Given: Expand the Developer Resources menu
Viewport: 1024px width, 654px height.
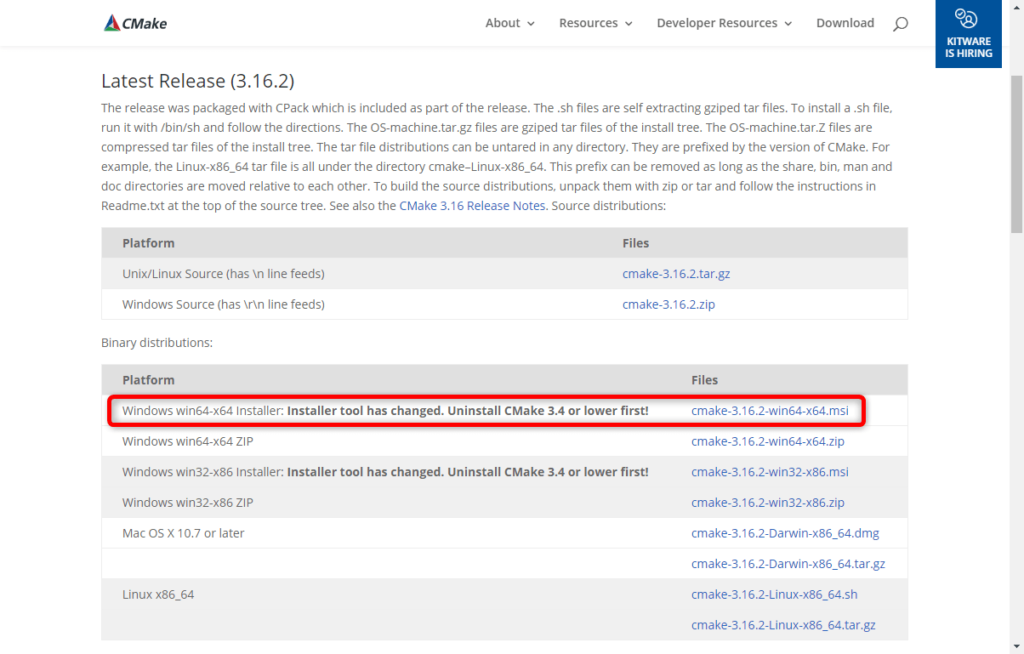Looking at the screenshot, I should (724, 23).
